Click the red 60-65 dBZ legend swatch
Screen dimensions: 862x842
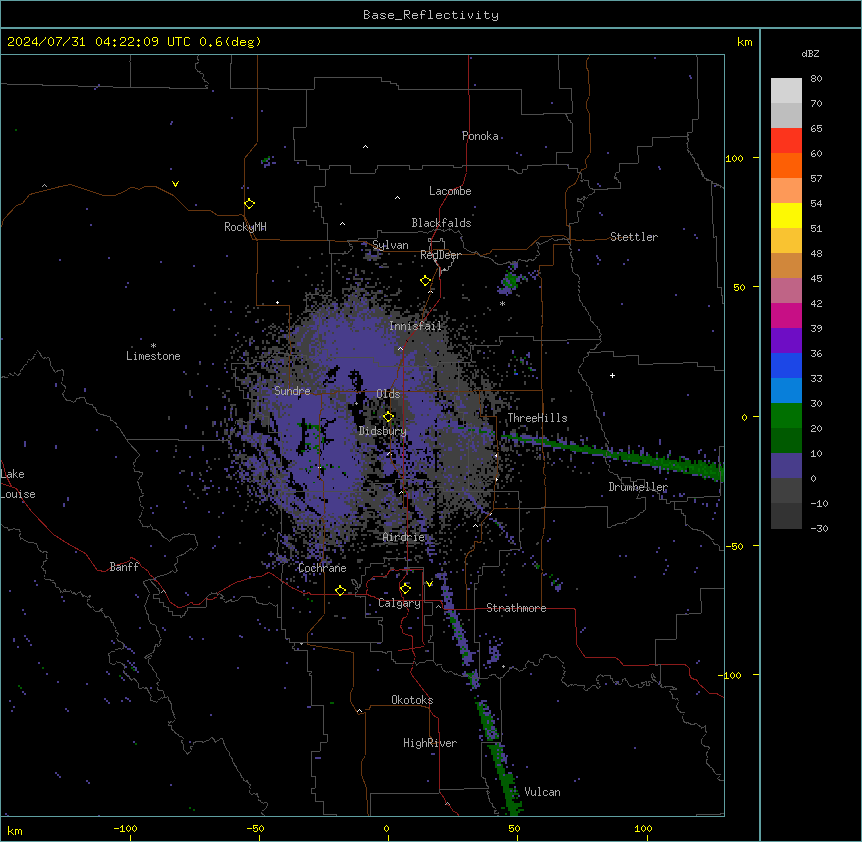coord(786,141)
